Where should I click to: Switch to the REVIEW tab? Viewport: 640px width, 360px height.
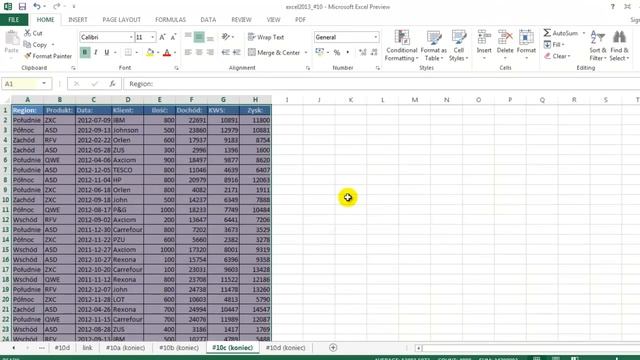(x=241, y=20)
